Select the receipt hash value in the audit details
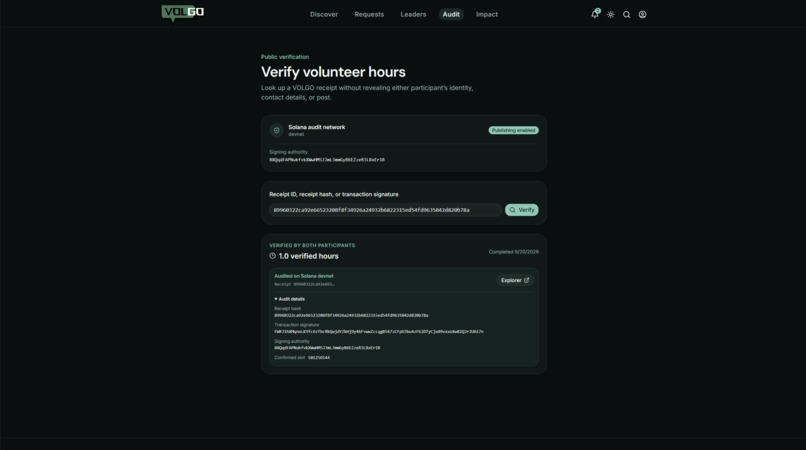The width and height of the screenshot is (806, 450). click(x=351, y=315)
